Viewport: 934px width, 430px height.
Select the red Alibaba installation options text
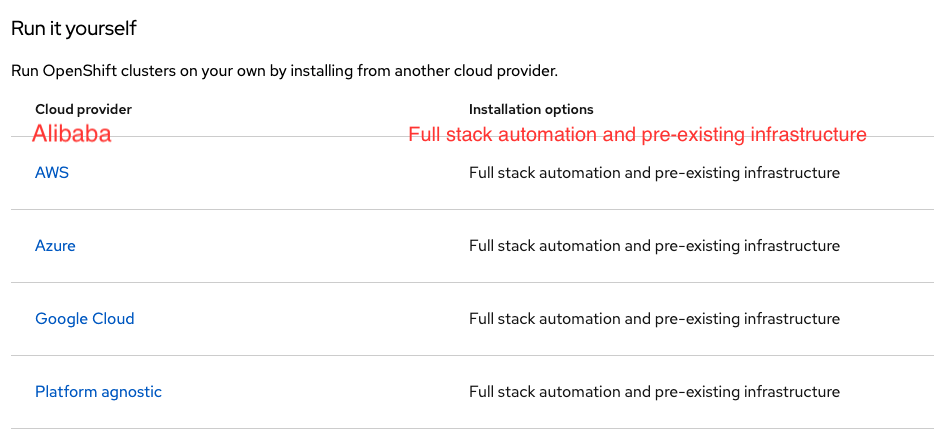[x=637, y=134]
